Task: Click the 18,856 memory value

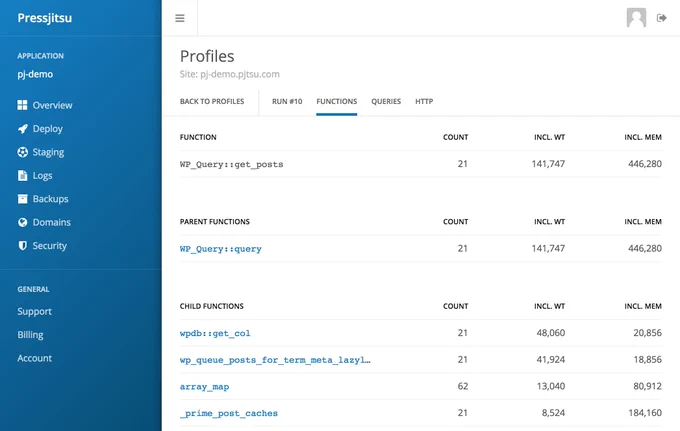Action: [x=647, y=359]
